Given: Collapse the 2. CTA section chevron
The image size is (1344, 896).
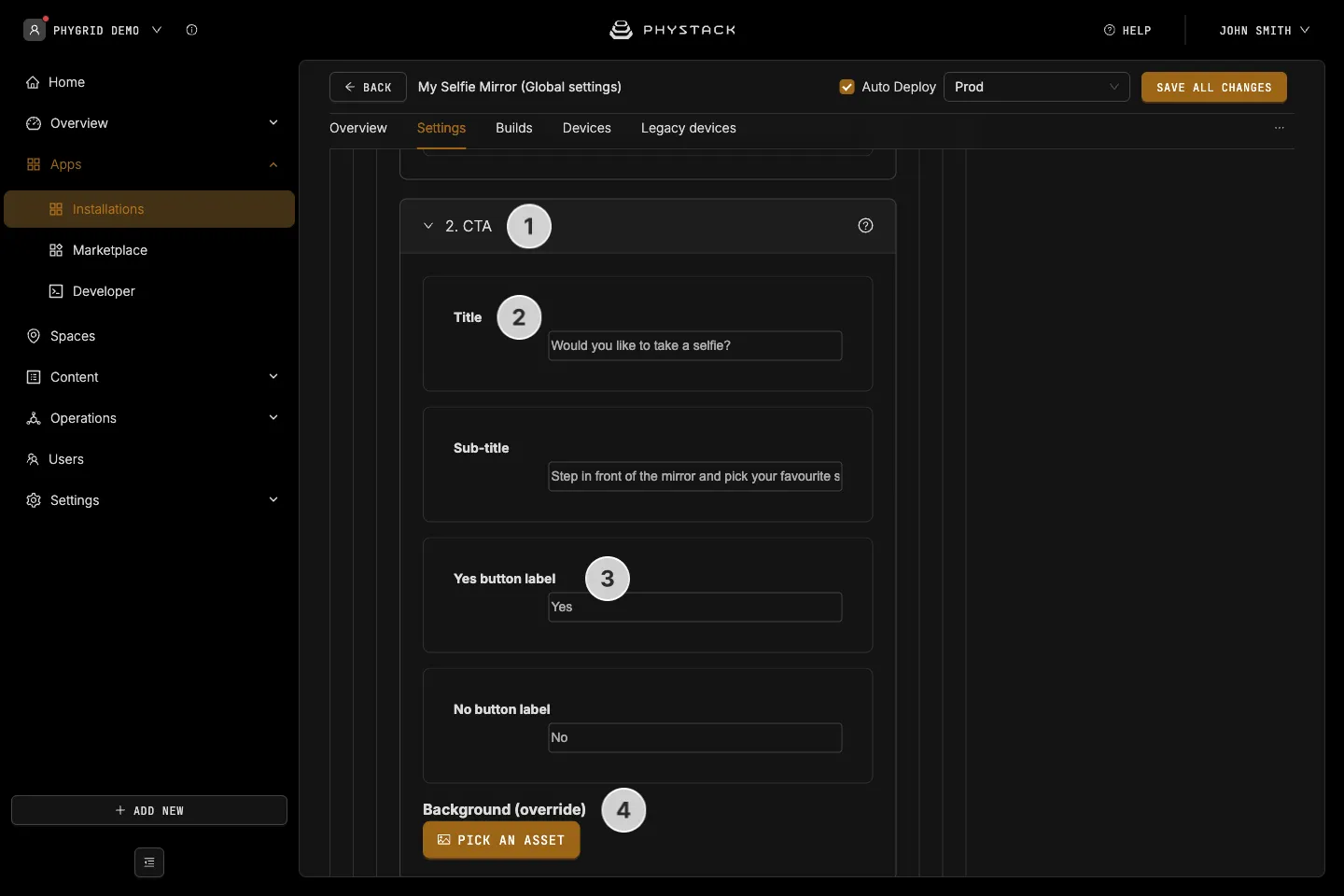Looking at the screenshot, I should click(x=428, y=226).
